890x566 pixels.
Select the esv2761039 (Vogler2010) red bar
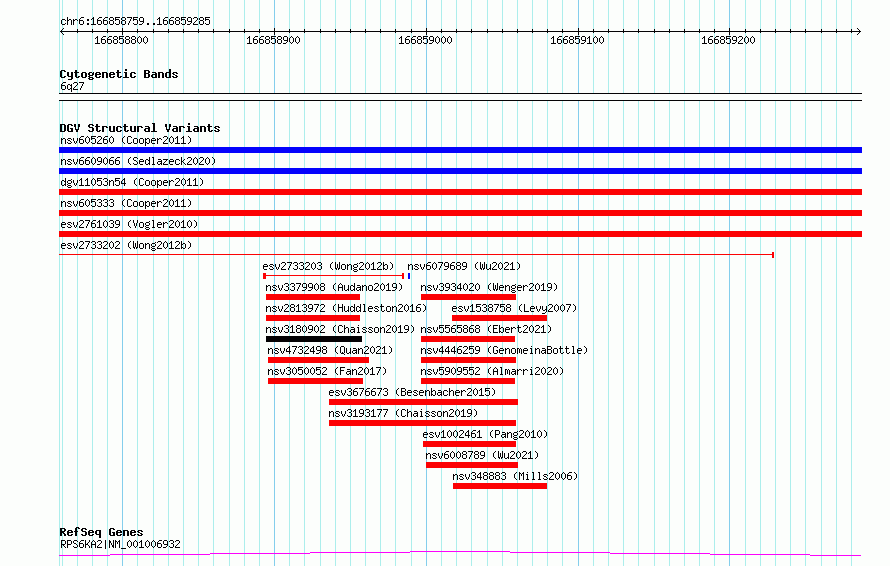(460, 234)
